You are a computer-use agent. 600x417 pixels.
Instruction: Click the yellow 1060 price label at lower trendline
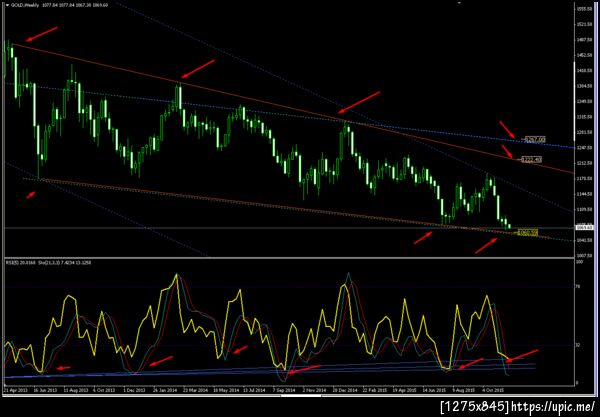click(x=528, y=232)
